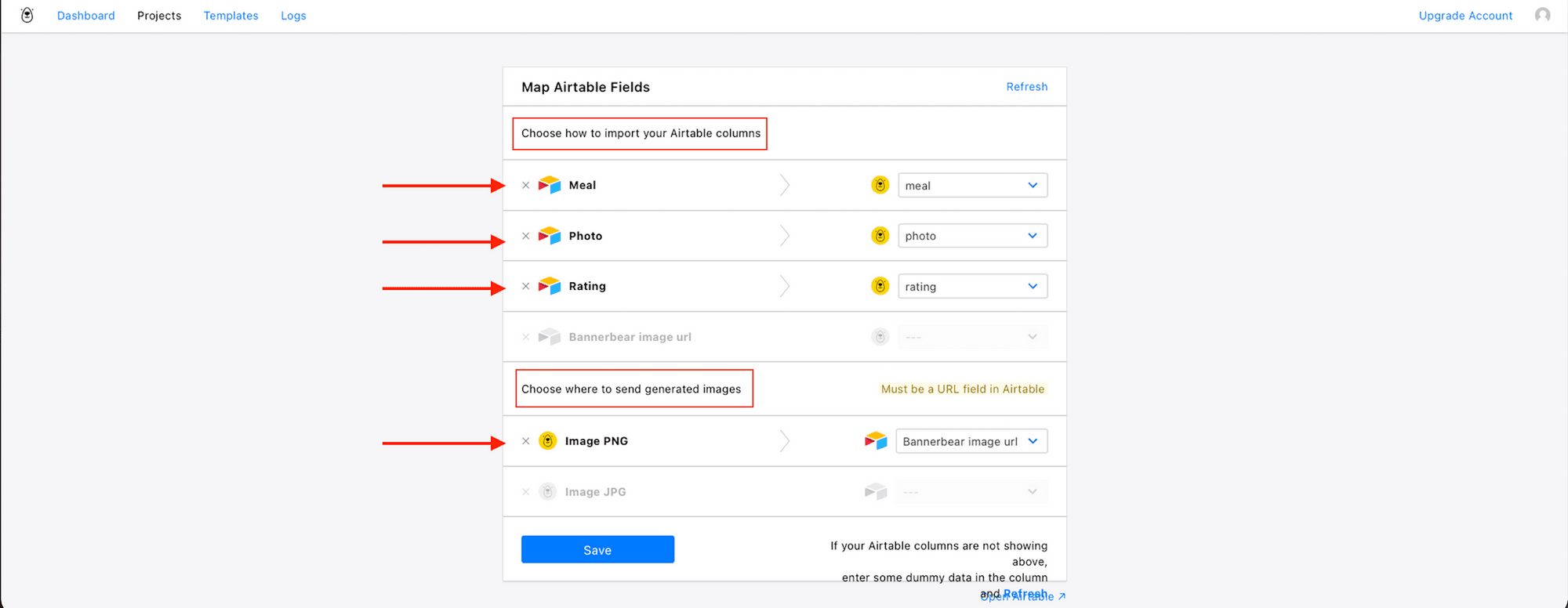Viewport: 1568px width, 608px height.
Task: Remove the Image PNG mapping with X
Action: 526,441
